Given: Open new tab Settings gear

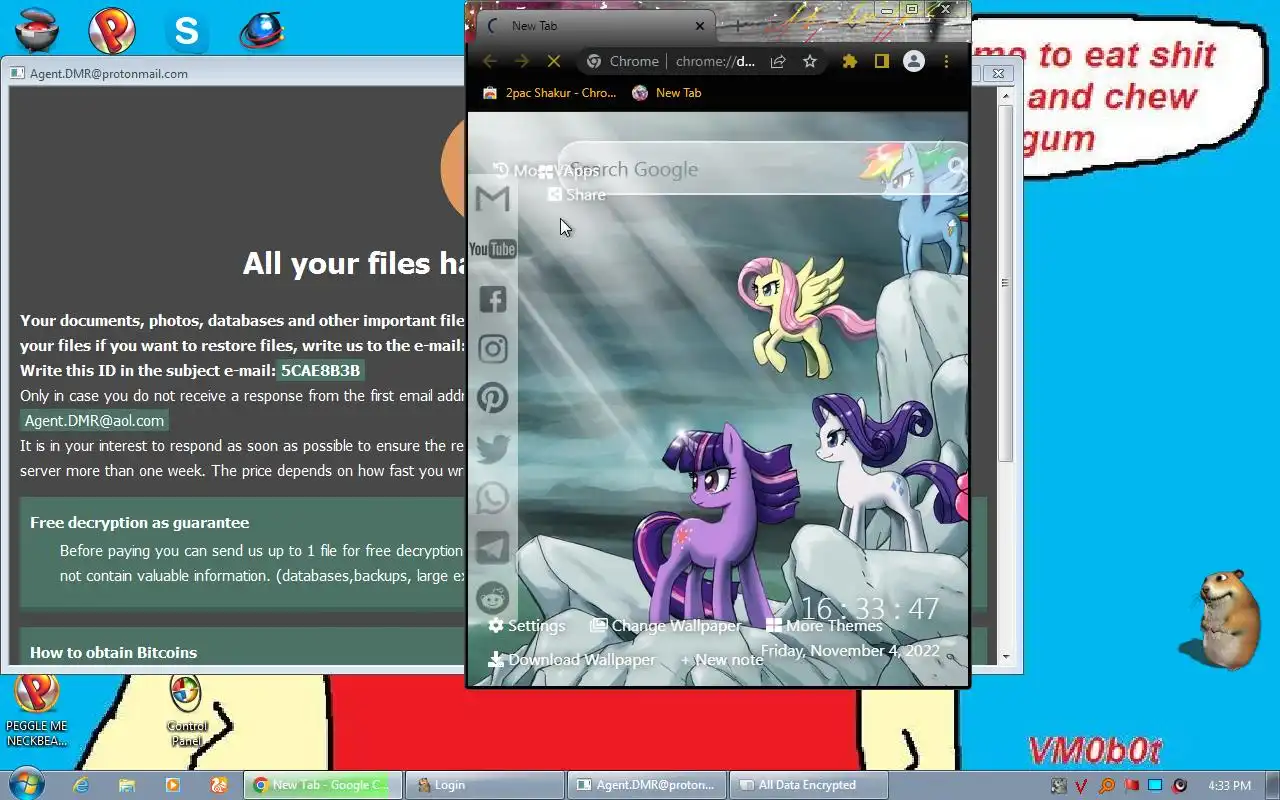Looking at the screenshot, I should pos(527,626).
